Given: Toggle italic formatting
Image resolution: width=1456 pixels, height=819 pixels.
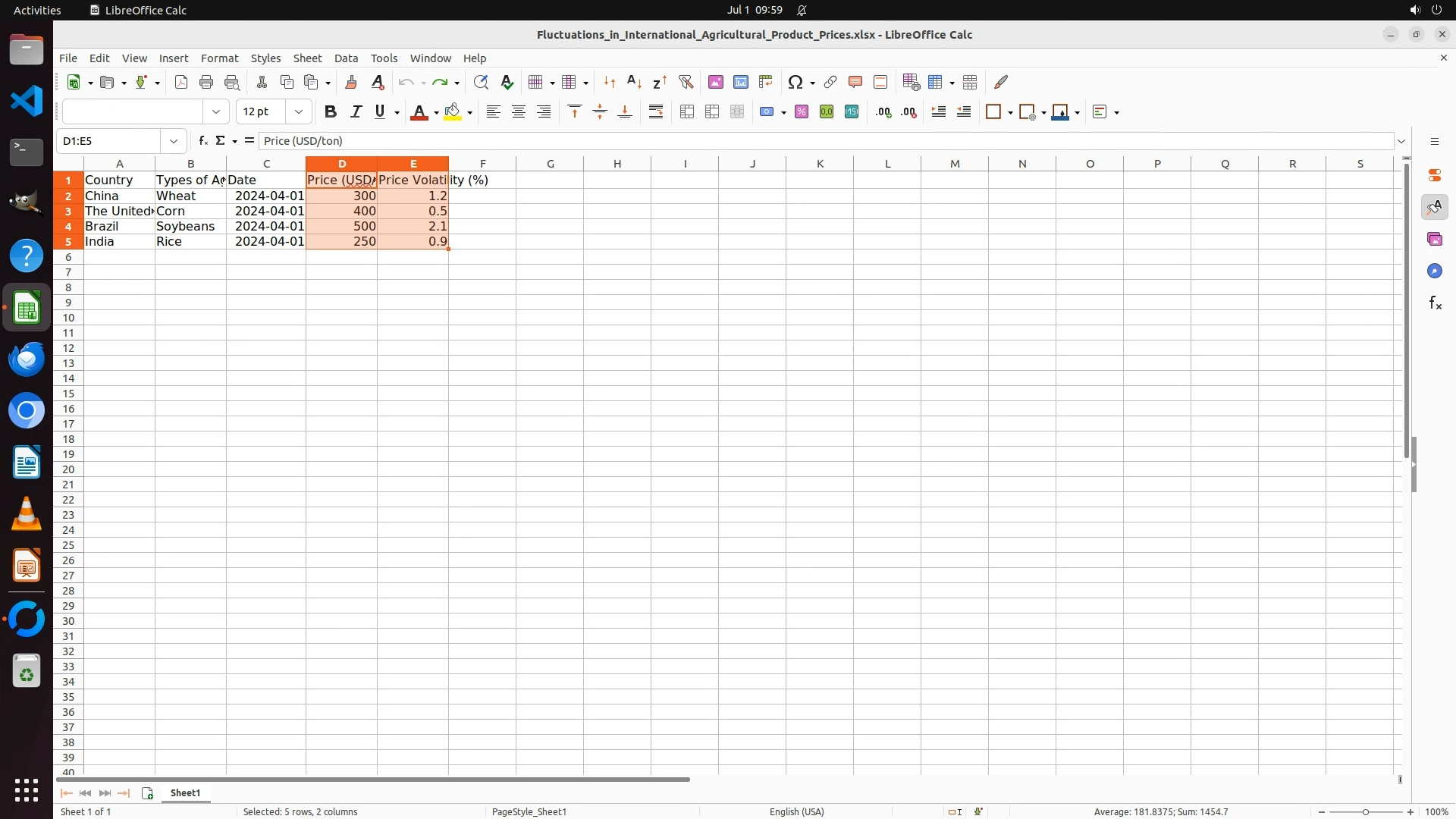Looking at the screenshot, I should (x=356, y=112).
